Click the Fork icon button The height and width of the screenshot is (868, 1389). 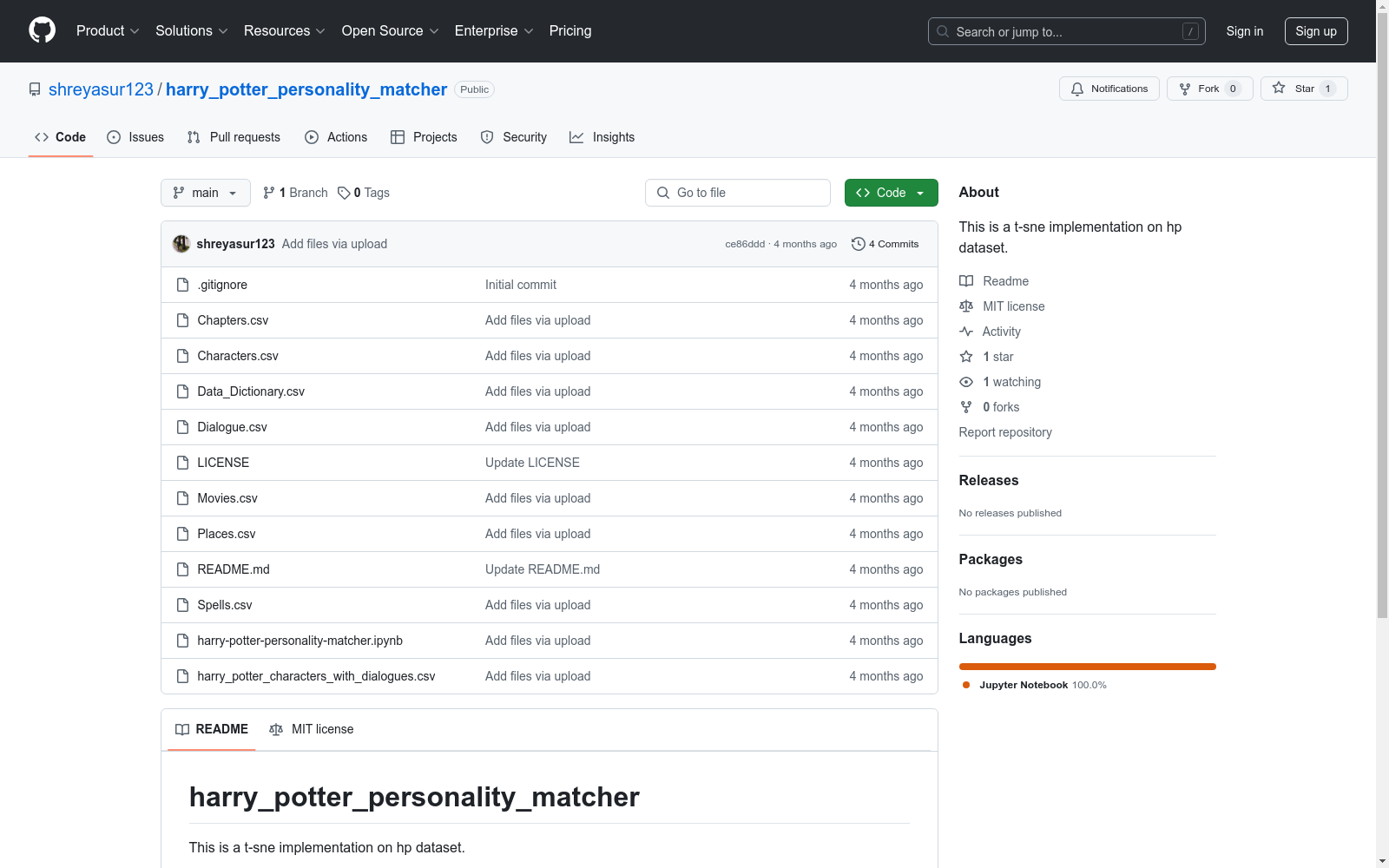pyautogui.click(x=1185, y=89)
